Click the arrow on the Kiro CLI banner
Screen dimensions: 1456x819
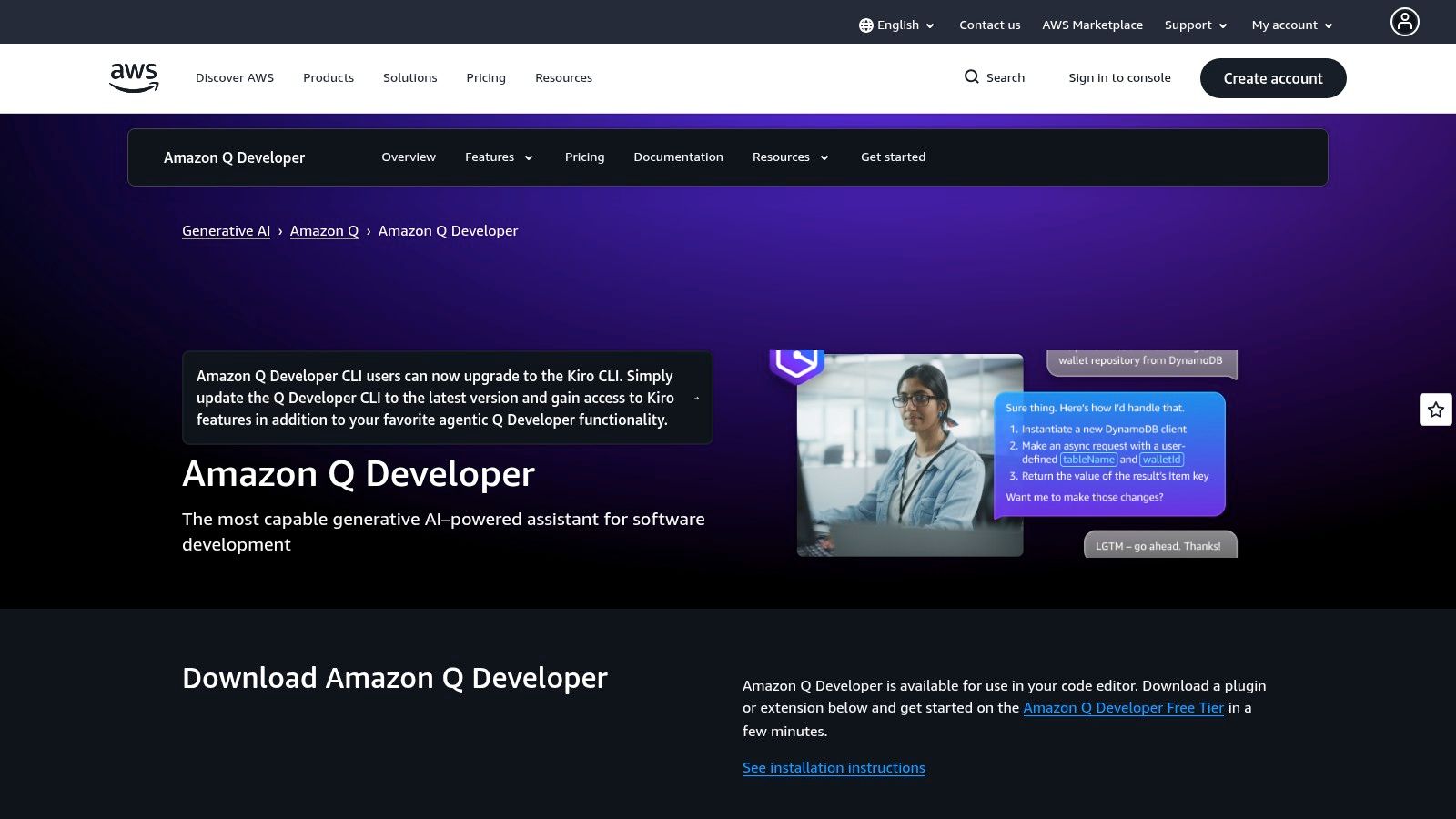click(x=695, y=398)
